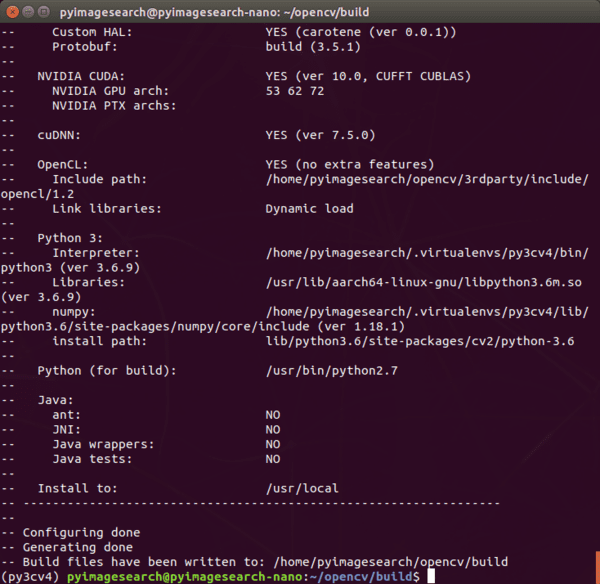This screenshot has width=600, height=584.
Task: Click 'NVIDIA PTX archs:' label
Action: coord(114,106)
